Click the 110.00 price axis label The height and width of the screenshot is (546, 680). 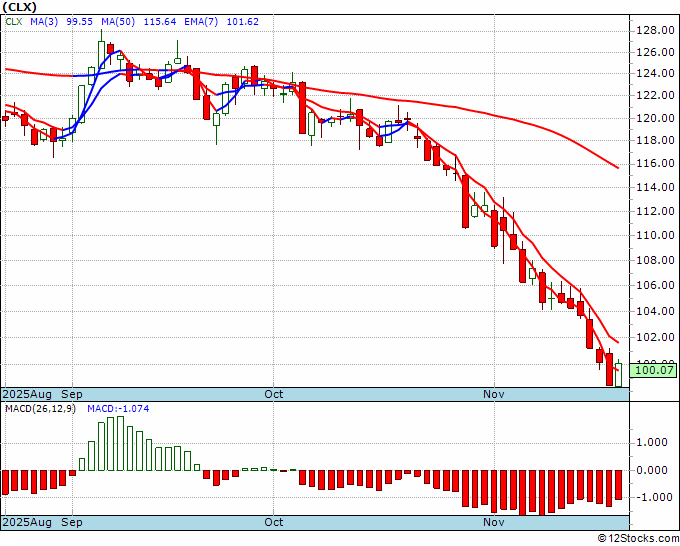click(x=655, y=235)
